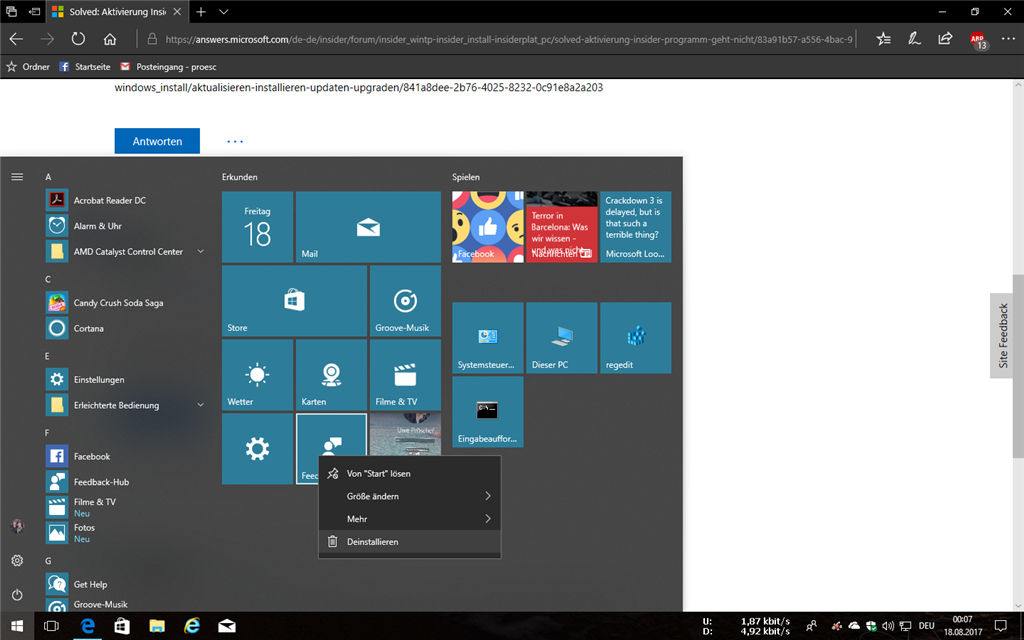The height and width of the screenshot is (640, 1024).
Task: Open the Edge home page
Action: [110, 39]
